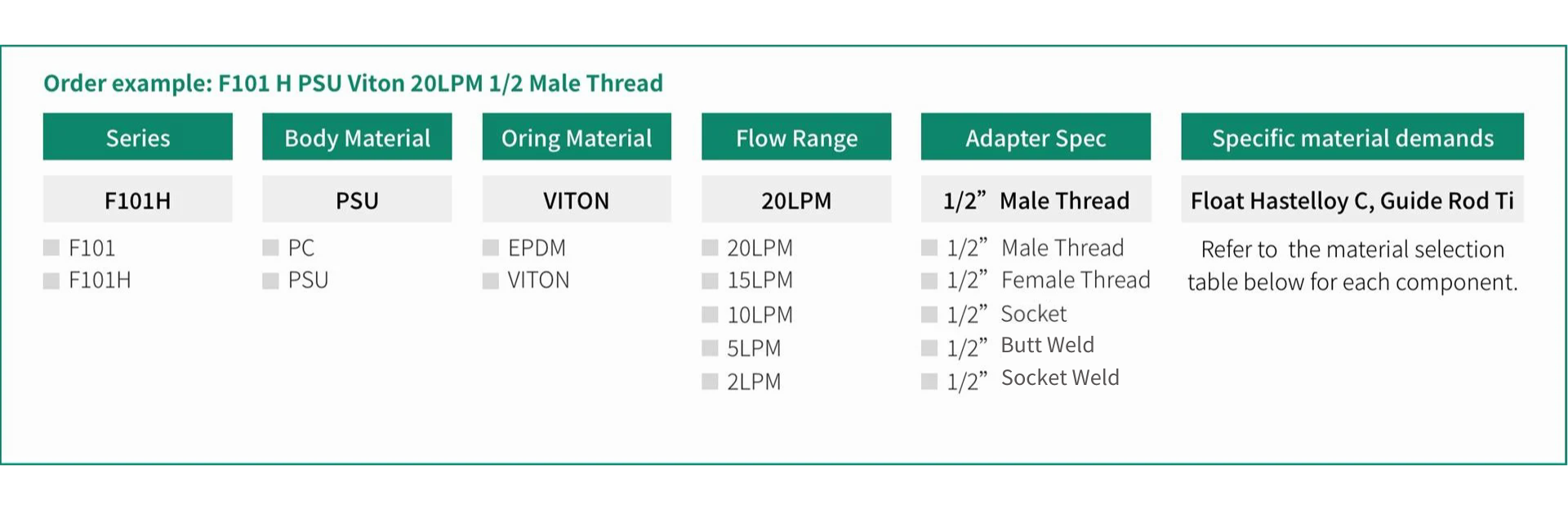Select the PSU body material checkbox

270,281
